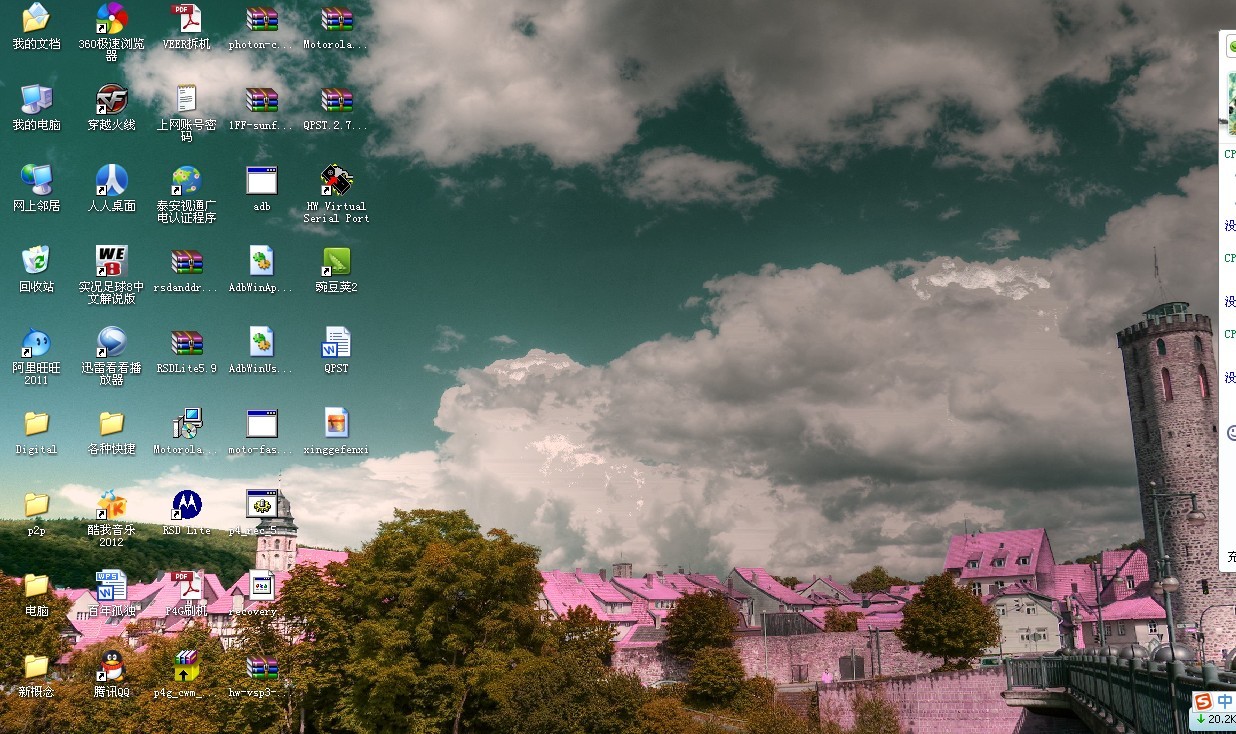Launch the 实况足球8中文解说版 shortcut
Viewport: 1236px width, 734px height.
[x=111, y=260]
